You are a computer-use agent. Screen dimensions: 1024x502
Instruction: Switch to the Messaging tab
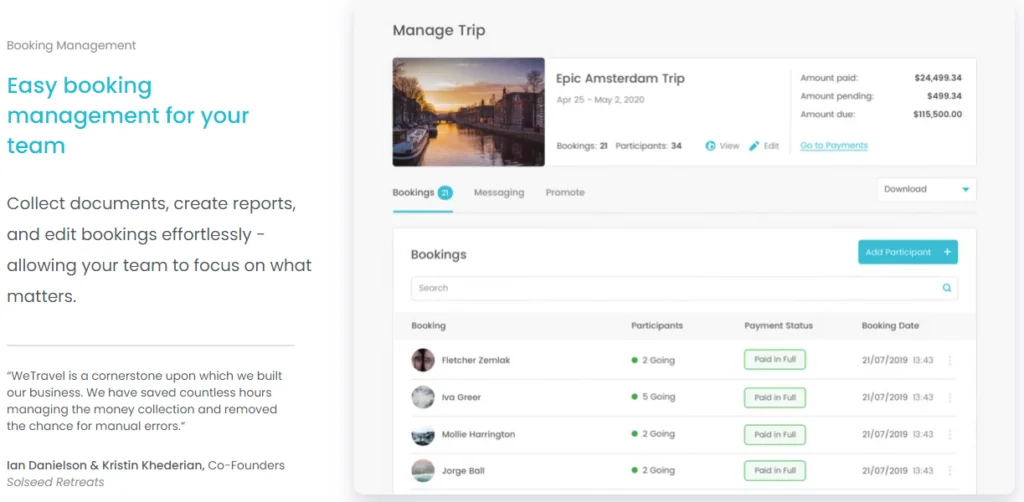pyautogui.click(x=499, y=193)
